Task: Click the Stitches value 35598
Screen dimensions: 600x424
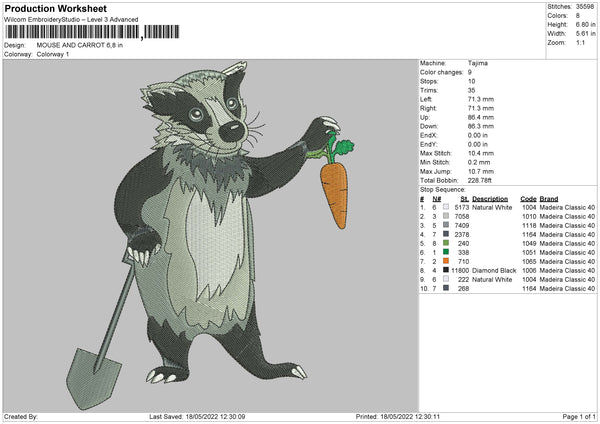Action: tap(585, 7)
